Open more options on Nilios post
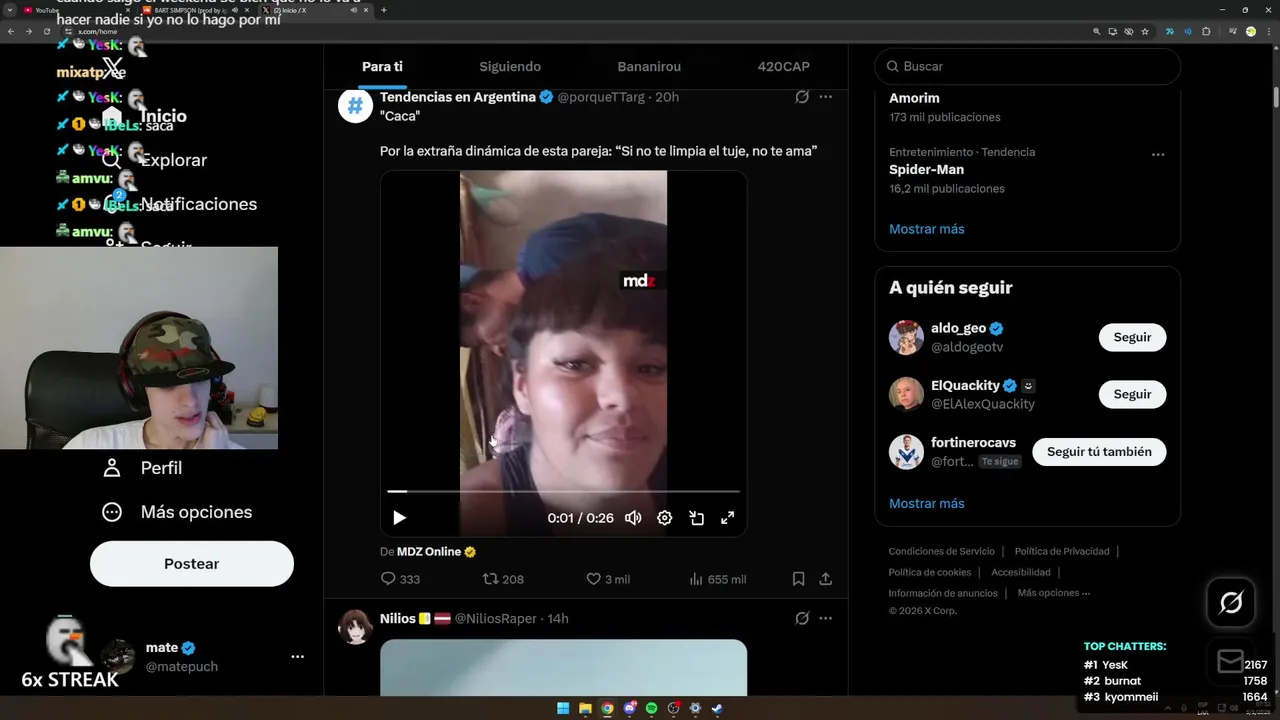Image resolution: width=1280 pixels, height=720 pixels. [x=825, y=618]
